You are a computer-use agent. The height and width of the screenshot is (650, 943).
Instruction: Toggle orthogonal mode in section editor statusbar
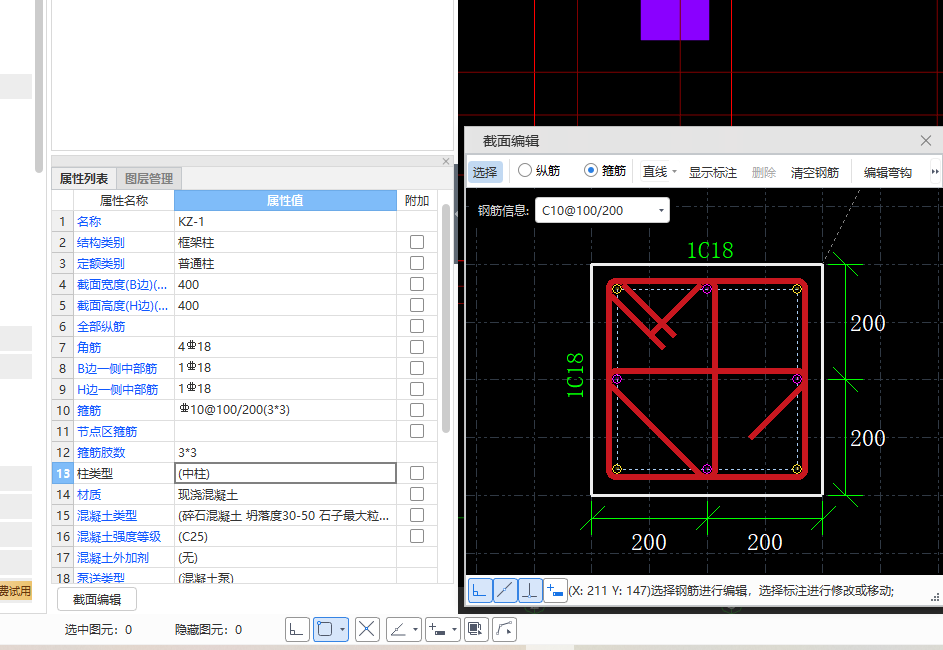tap(480, 590)
